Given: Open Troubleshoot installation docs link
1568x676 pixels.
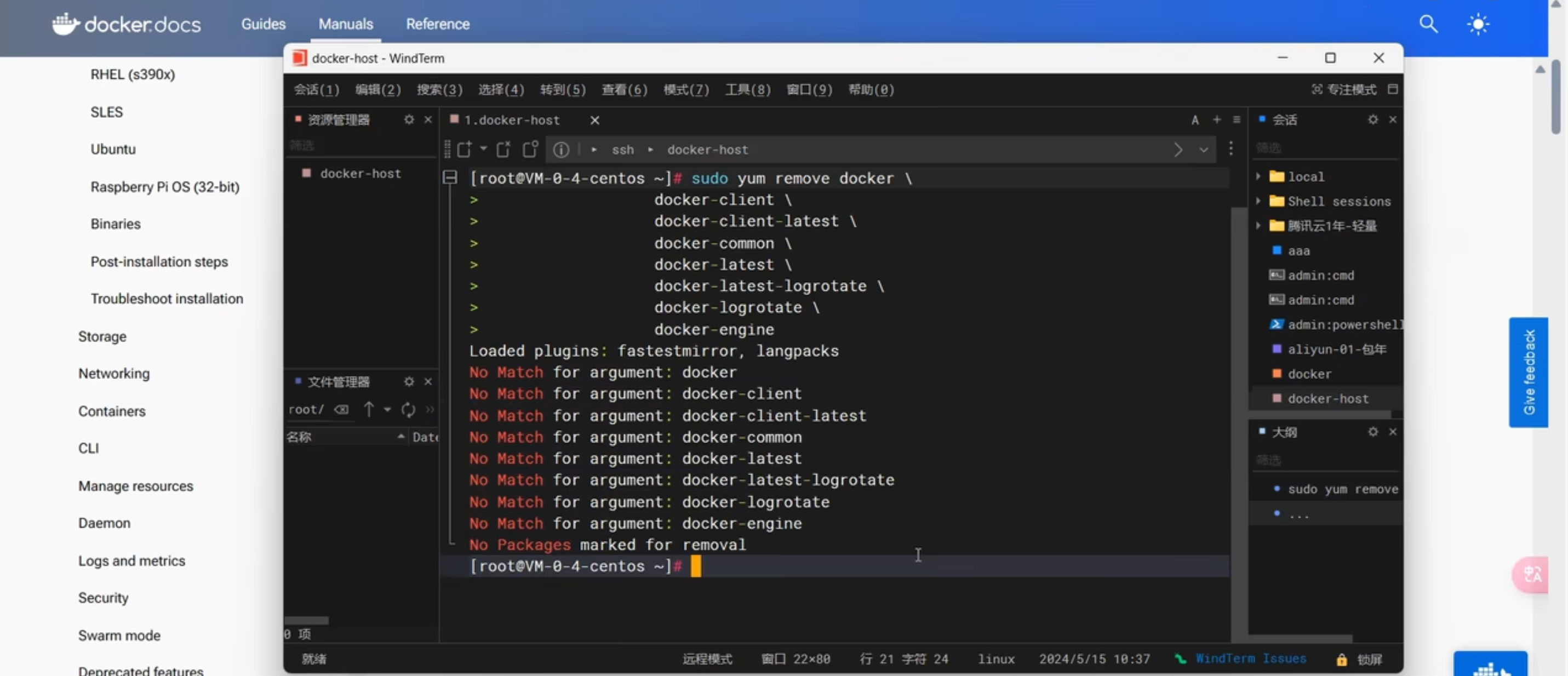Looking at the screenshot, I should coord(167,299).
